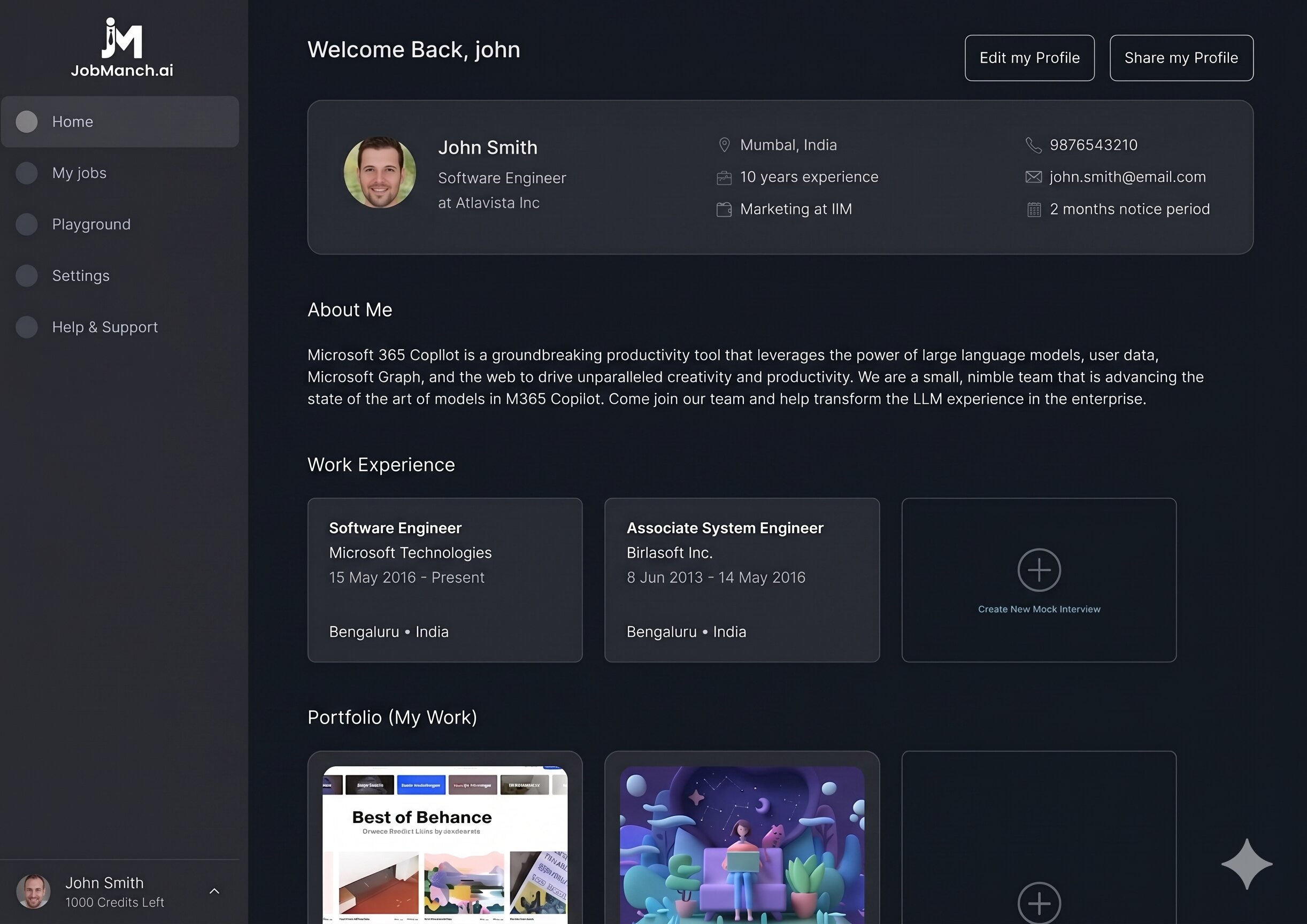Click the John Smith name heading in card
The height and width of the screenshot is (924, 1307).
point(488,148)
